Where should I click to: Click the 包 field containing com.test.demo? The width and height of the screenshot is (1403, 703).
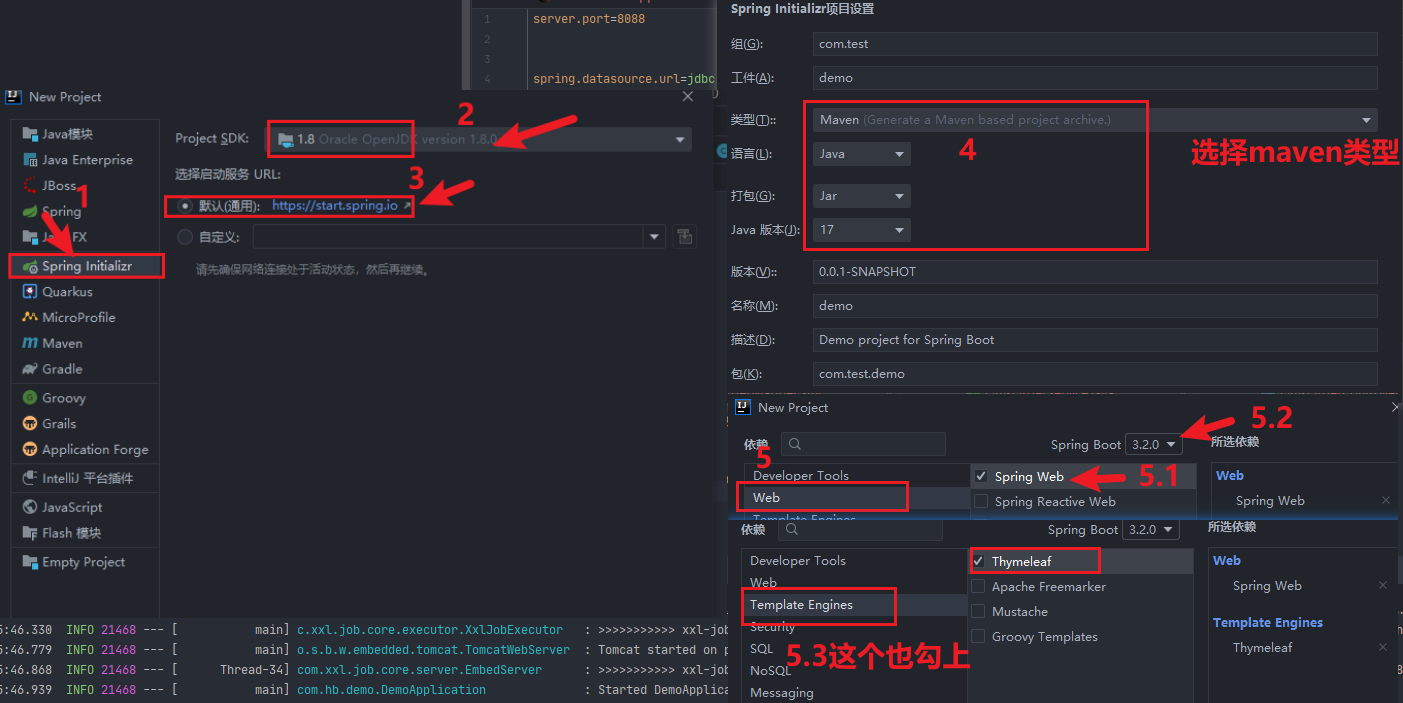click(1095, 374)
